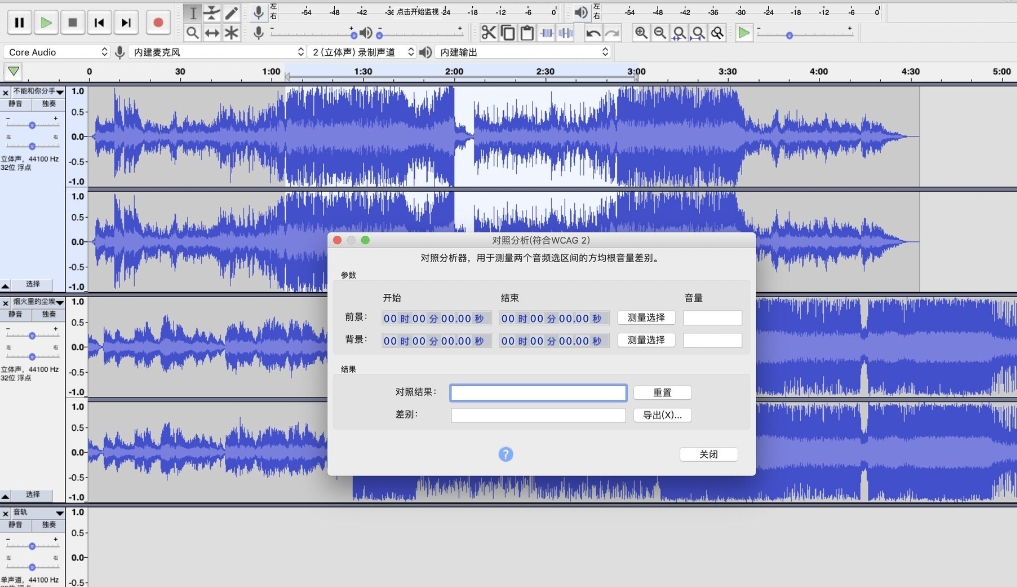Start playback with the green Play button
Image resolution: width=1017 pixels, height=587 pixels.
pos(46,23)
